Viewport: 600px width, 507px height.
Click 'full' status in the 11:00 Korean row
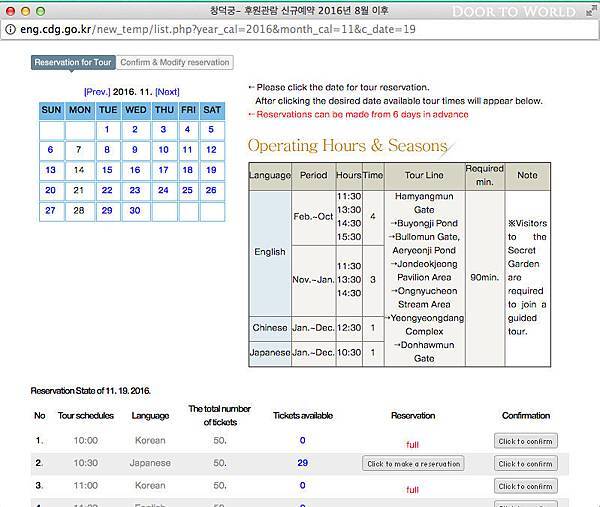pos(412,490)
